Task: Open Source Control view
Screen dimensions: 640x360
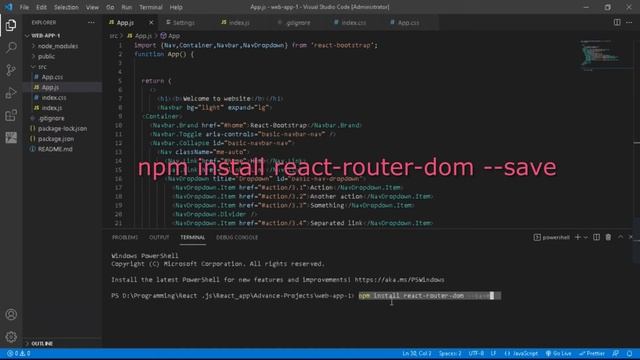Action: (11, 70)
